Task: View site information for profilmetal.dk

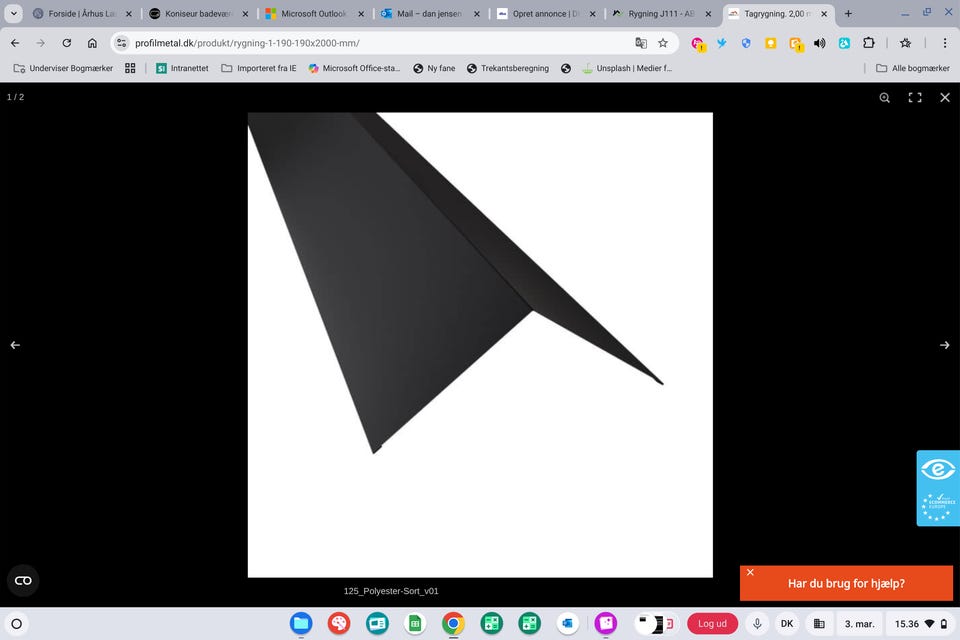Action: 121,43
